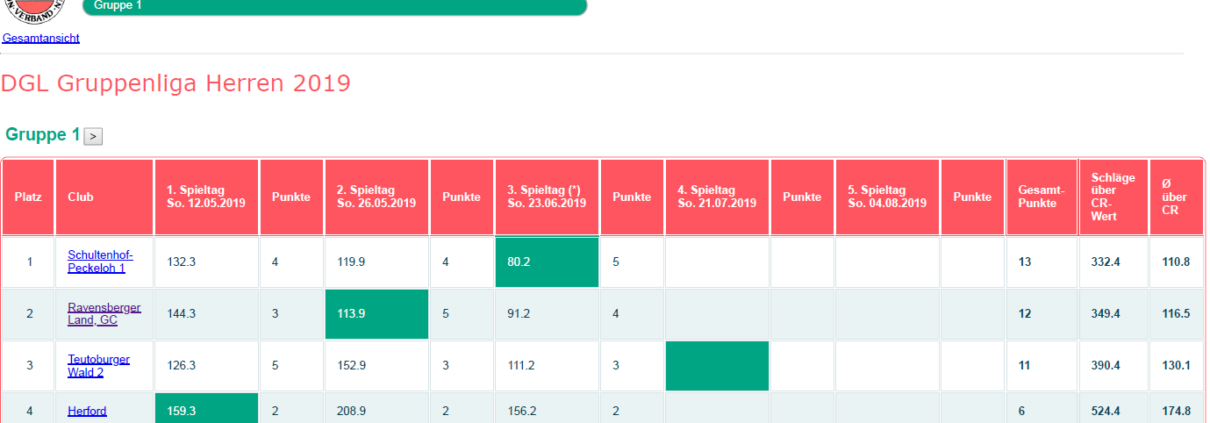1210x423 pixels.
Task: Click the Club column header
Action: (104, 197)
